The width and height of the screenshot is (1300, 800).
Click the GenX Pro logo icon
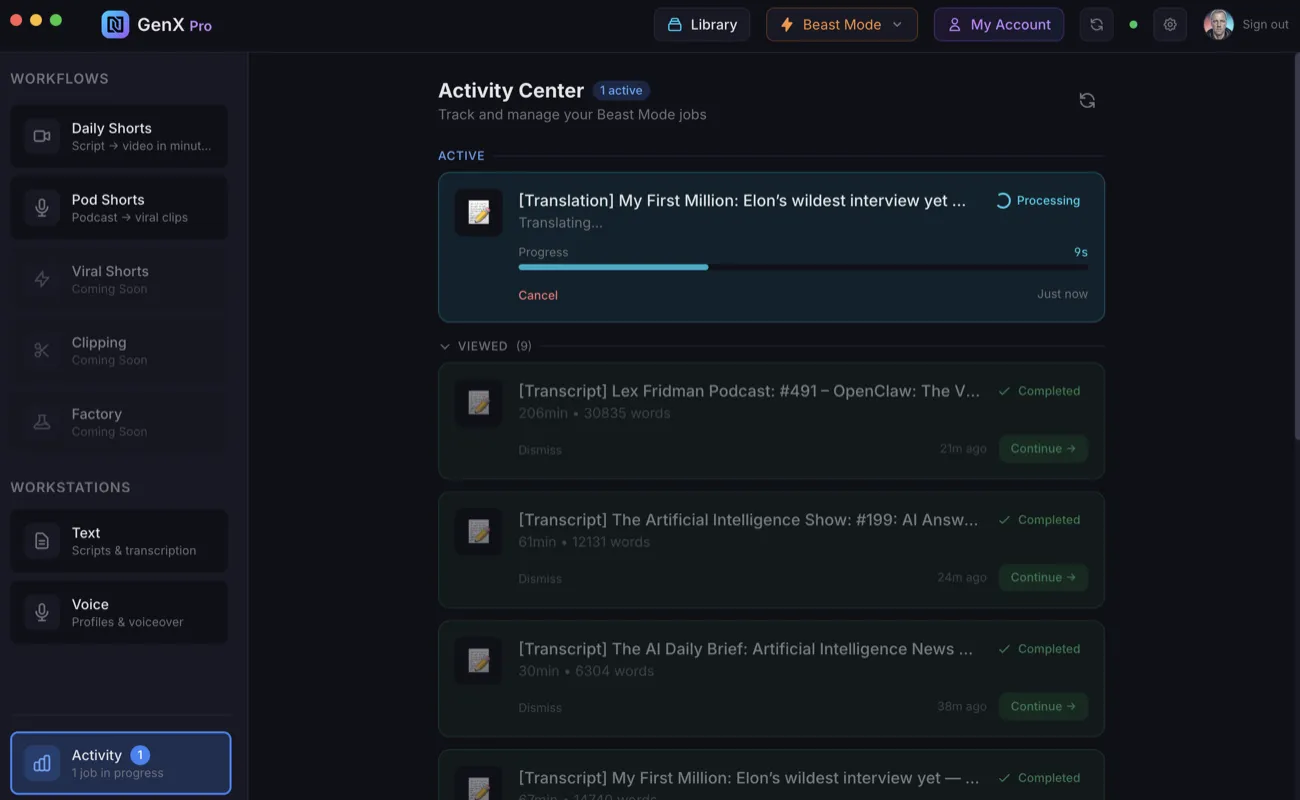(115, 25)
